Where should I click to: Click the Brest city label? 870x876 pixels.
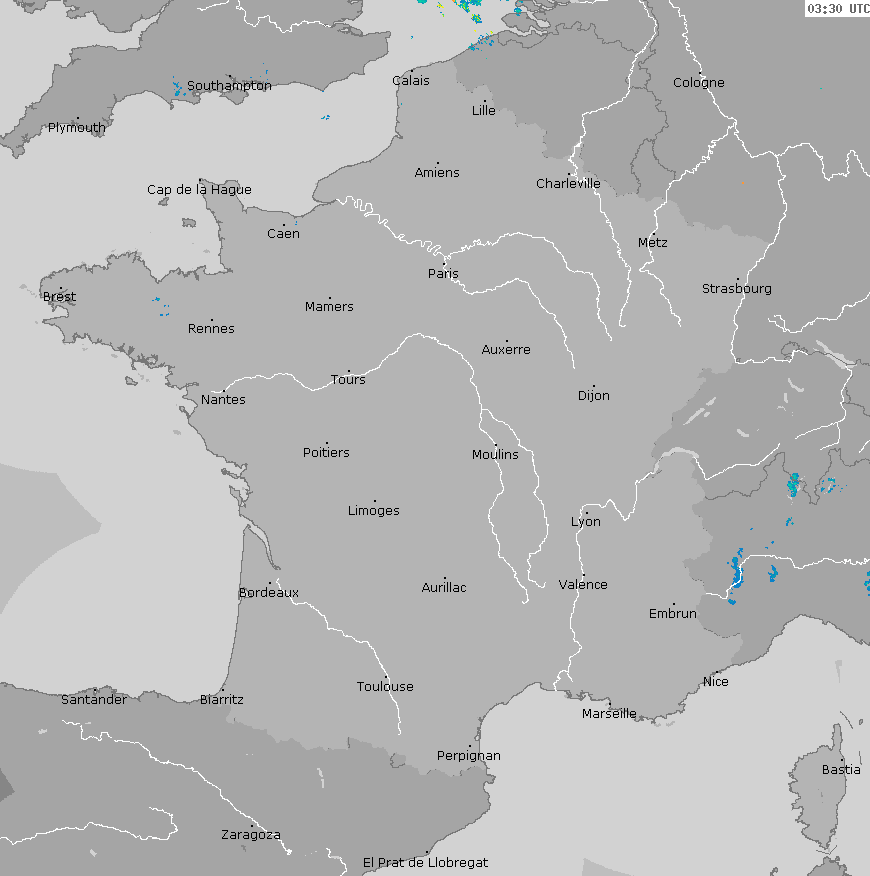click(x=59, y=297)
